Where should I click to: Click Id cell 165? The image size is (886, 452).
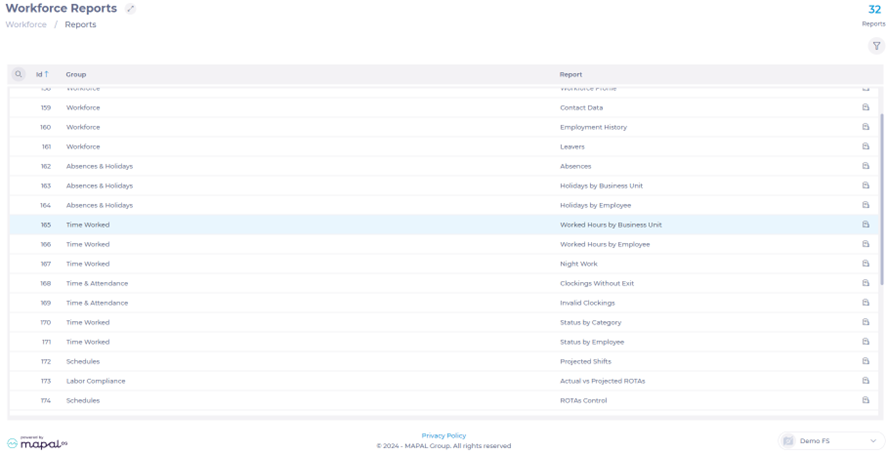tap(46, 224)
